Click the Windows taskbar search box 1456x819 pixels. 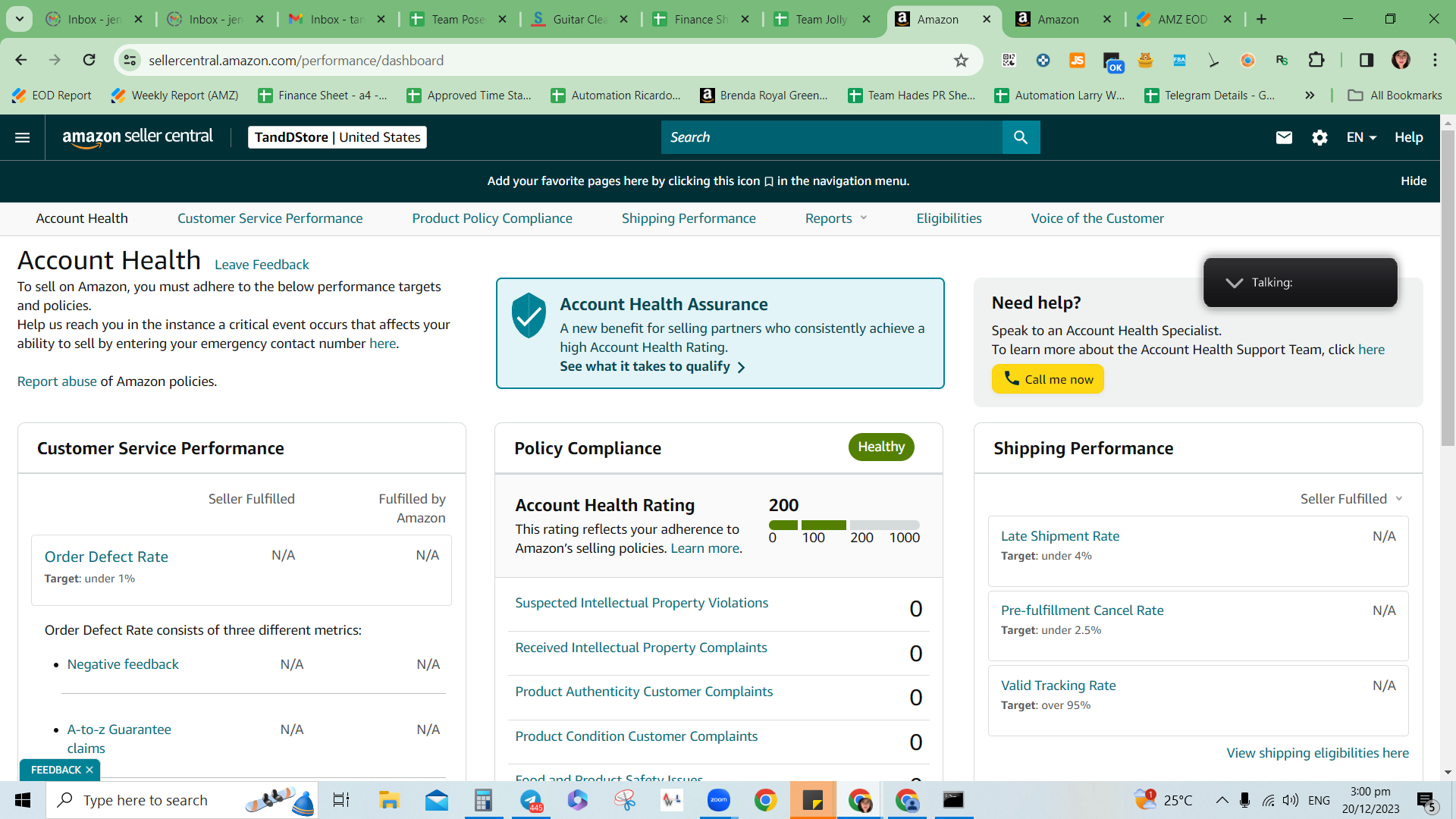pos(182,800)
